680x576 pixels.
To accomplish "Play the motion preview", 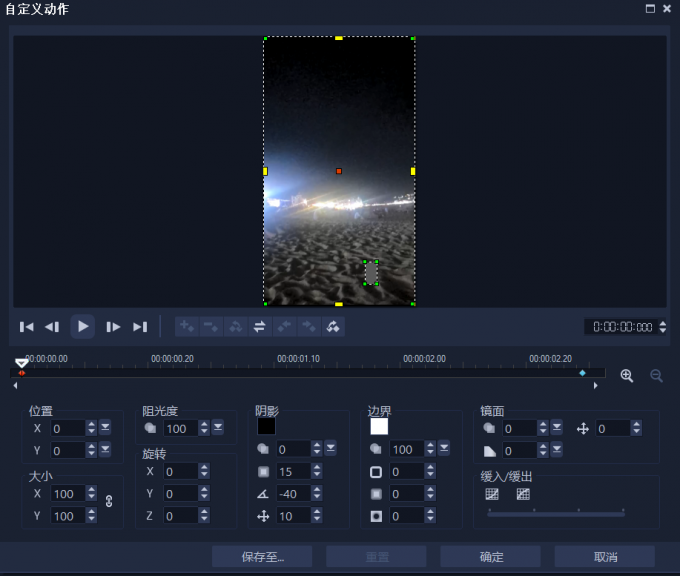I will tap(83, 326).
